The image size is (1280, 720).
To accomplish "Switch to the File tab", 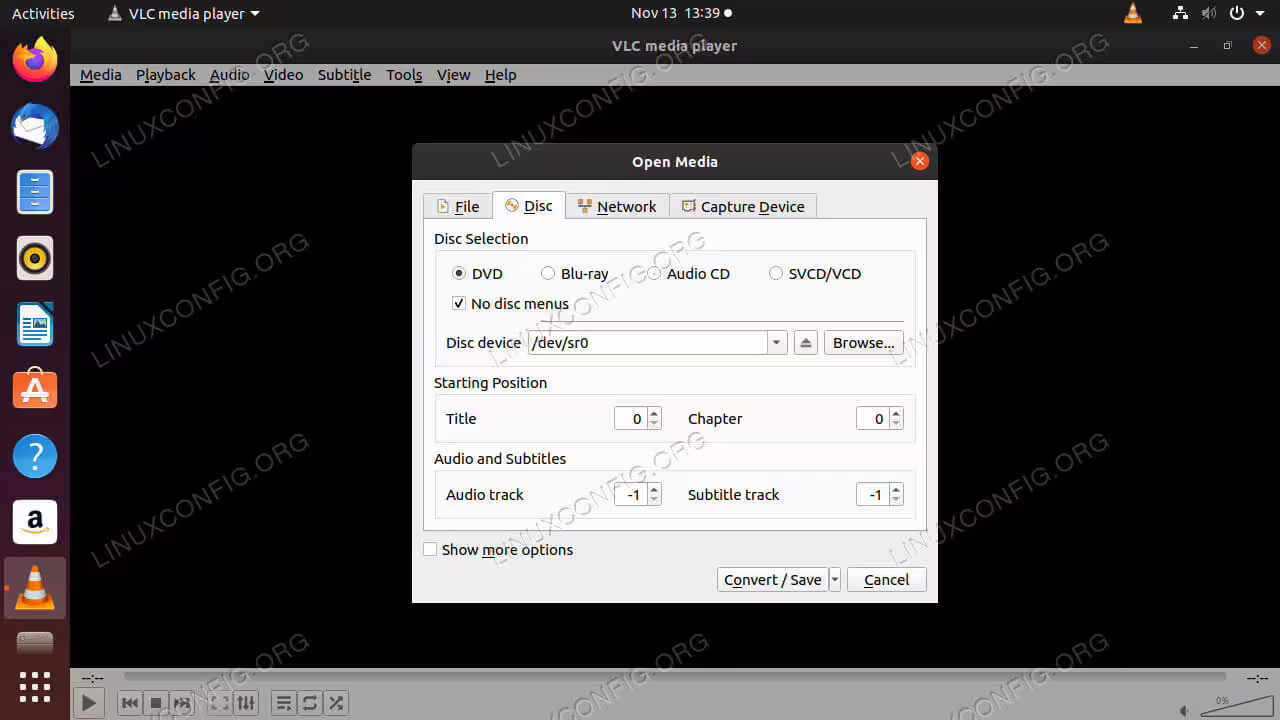I will 458,206.
